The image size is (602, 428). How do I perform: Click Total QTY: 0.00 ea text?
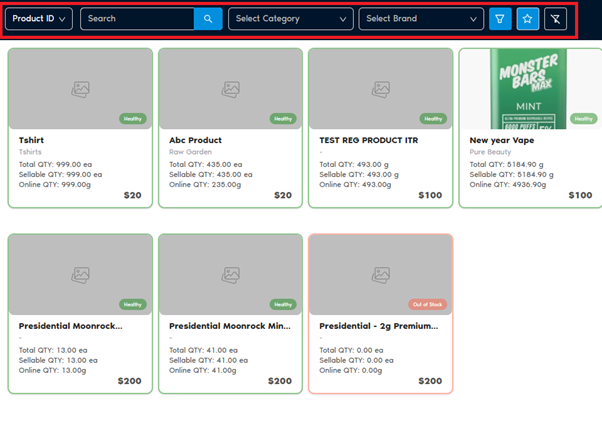[351, 350]
